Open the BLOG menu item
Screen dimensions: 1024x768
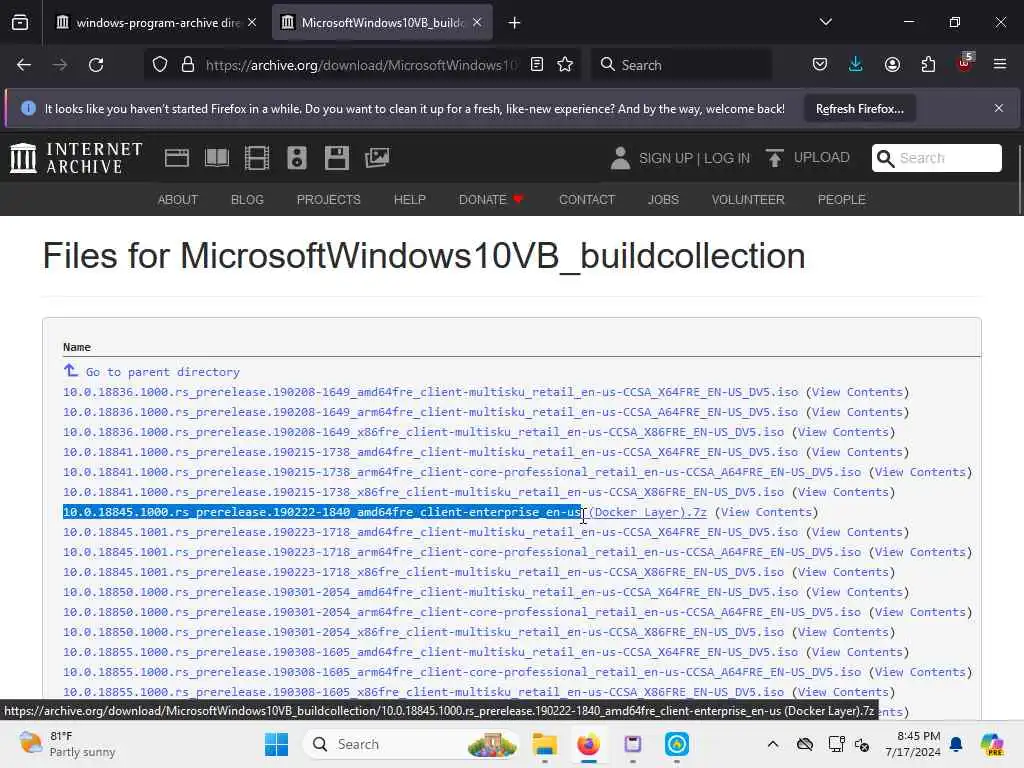click(247, 200)
